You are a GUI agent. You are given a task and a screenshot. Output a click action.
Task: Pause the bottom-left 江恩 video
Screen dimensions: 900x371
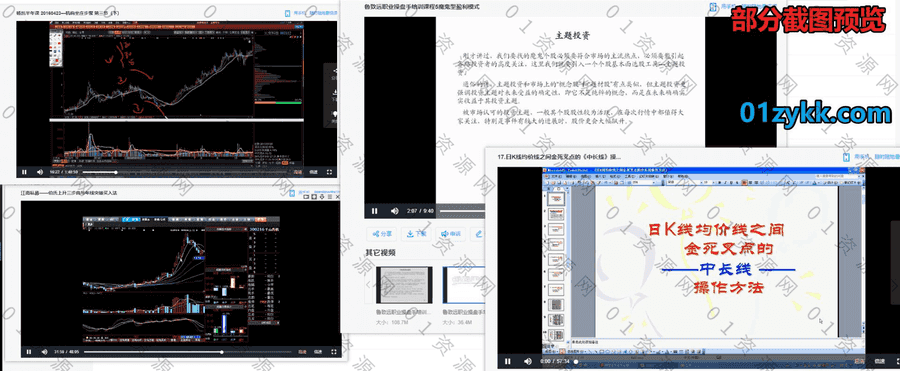29,352
